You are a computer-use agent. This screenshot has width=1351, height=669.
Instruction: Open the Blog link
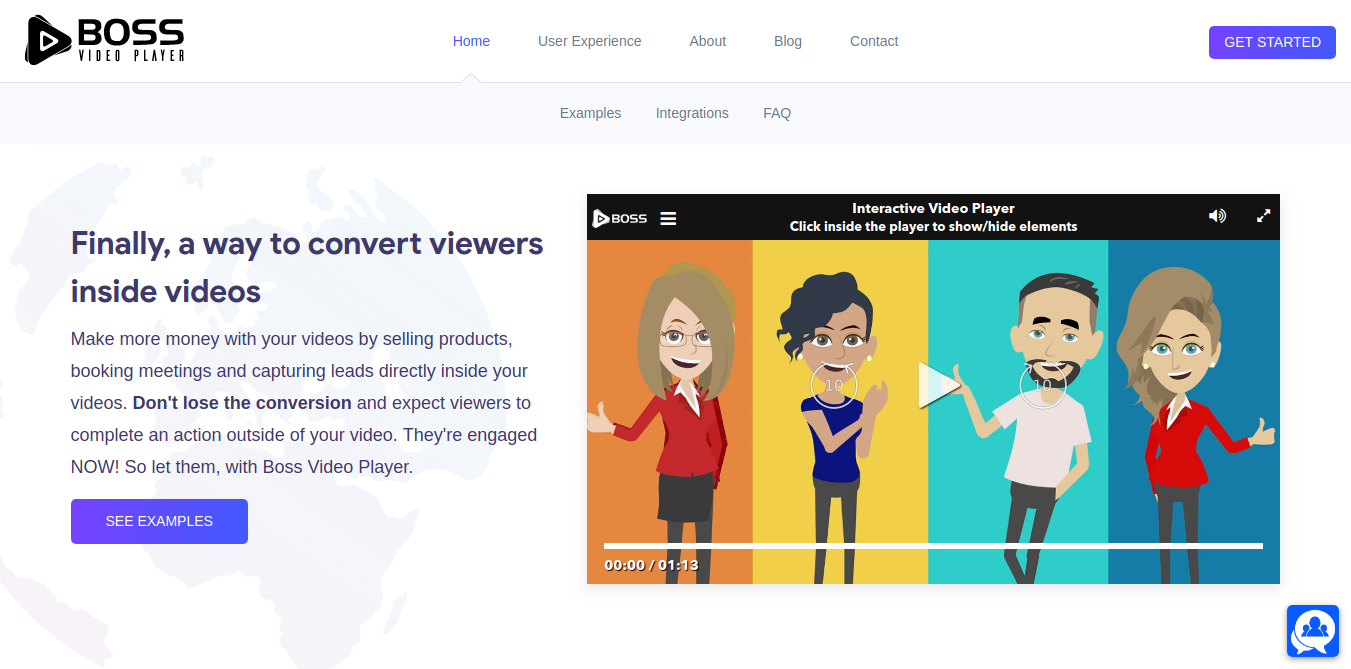coord(787,41)
